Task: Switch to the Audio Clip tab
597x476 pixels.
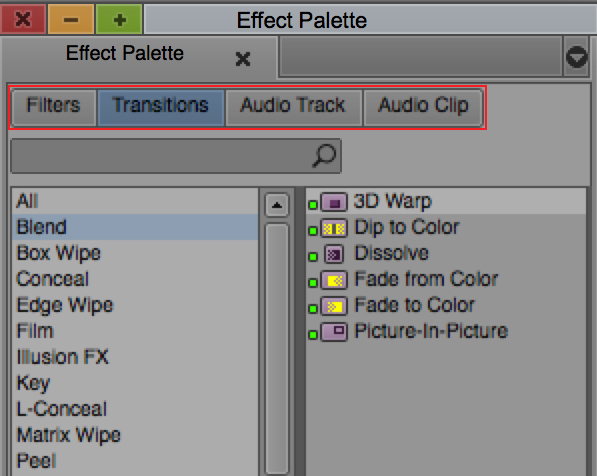Action: click(423, 107)
